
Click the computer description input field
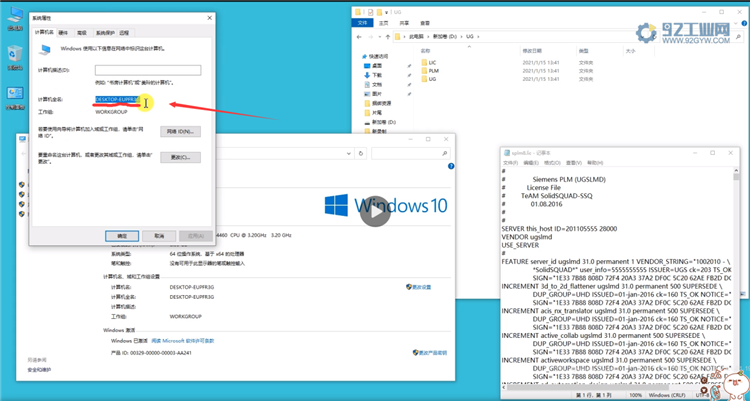148,70
